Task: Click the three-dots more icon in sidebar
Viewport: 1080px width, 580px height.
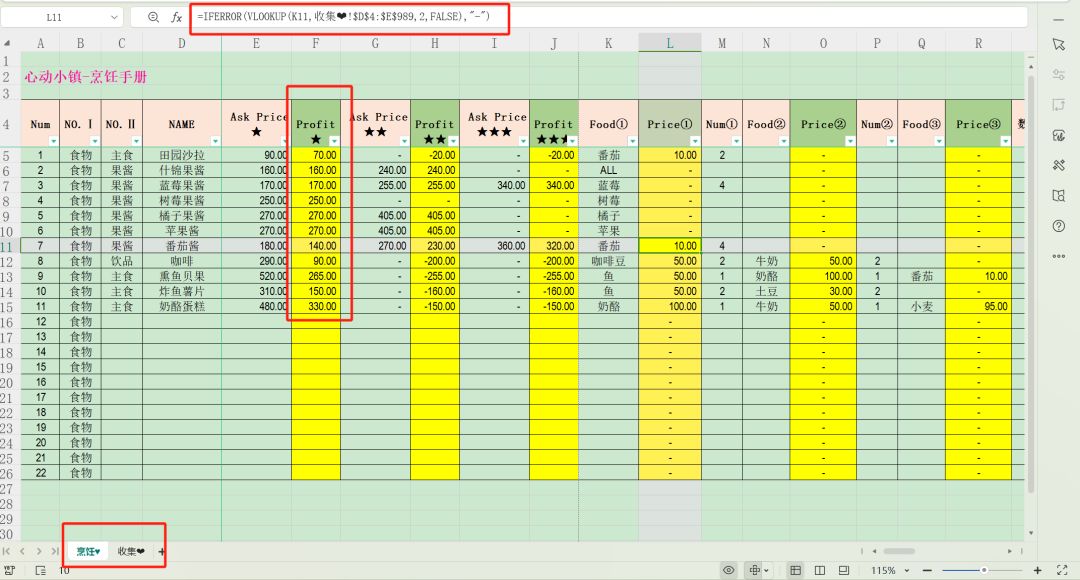Action: pyautogui.click(x=1058, y=256)
